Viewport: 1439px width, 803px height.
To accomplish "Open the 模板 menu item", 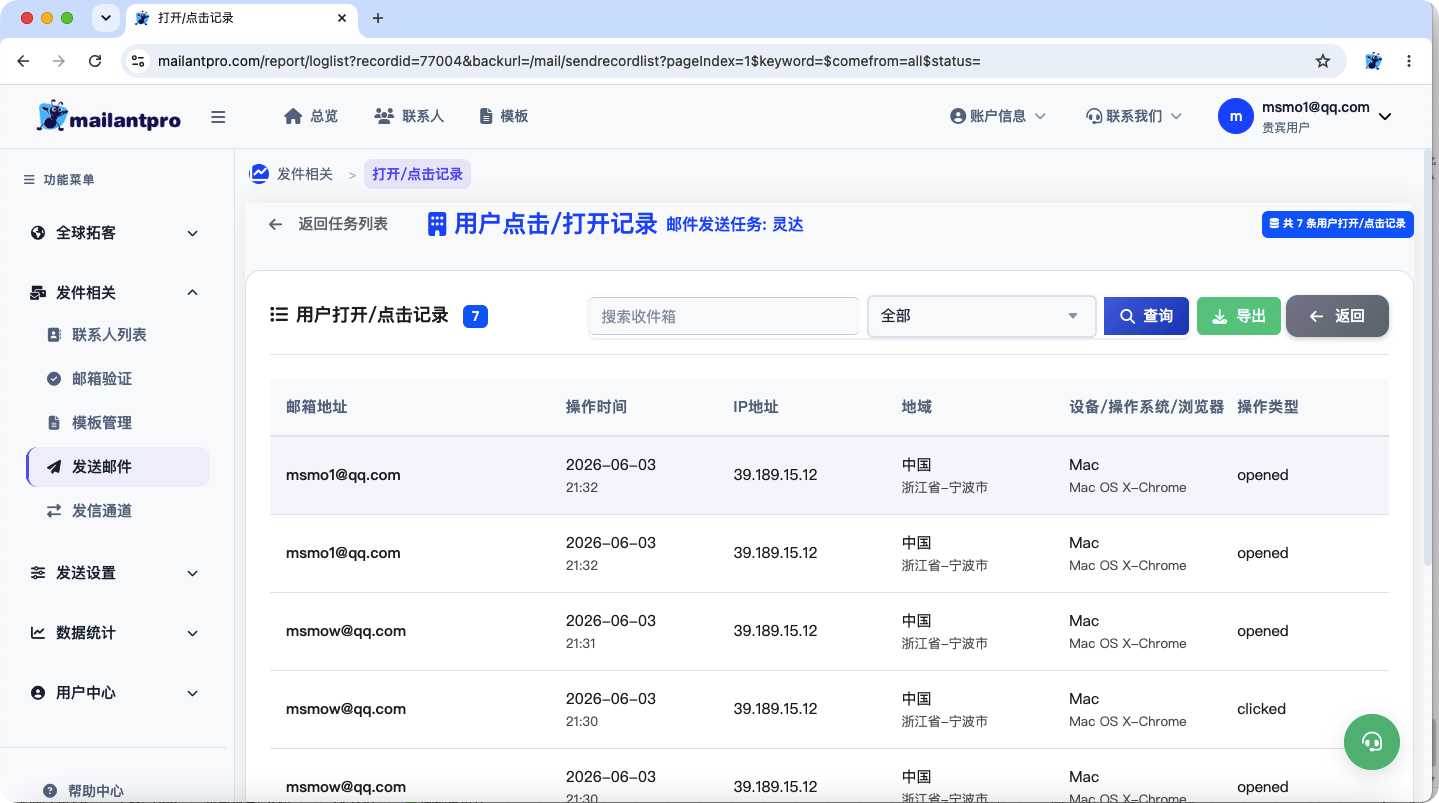I will [x=504, y=116].
